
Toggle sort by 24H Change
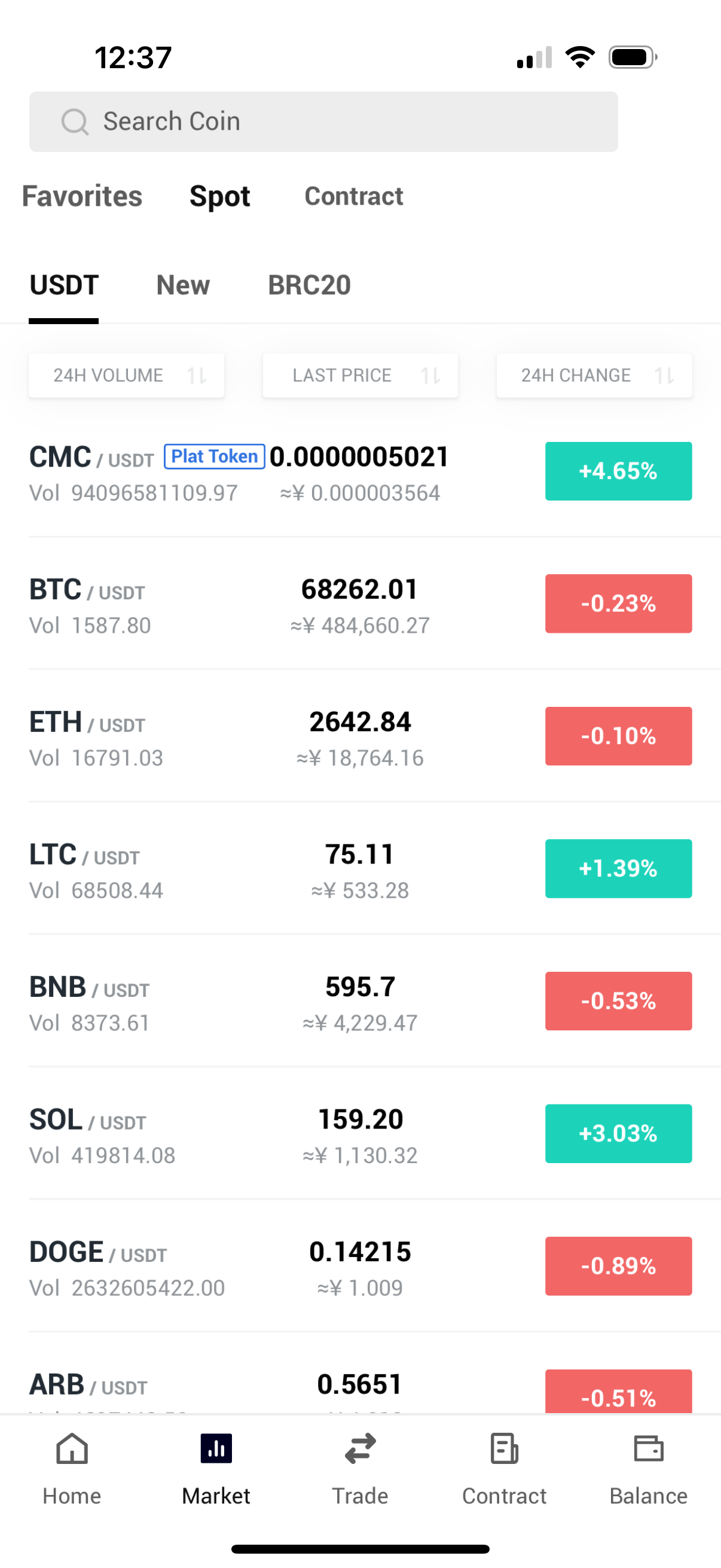pos(594,376)
